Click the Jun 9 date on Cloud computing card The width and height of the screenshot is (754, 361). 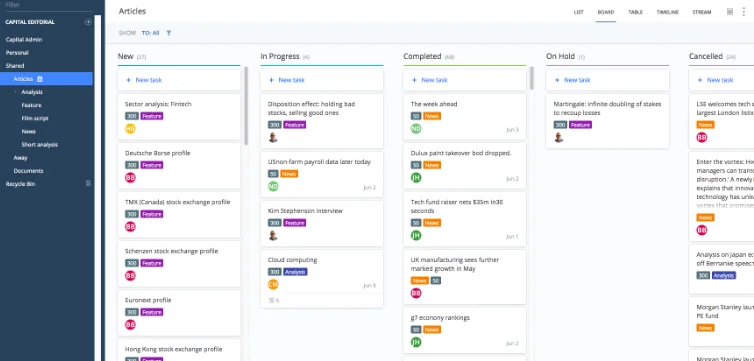coord(370,285)
